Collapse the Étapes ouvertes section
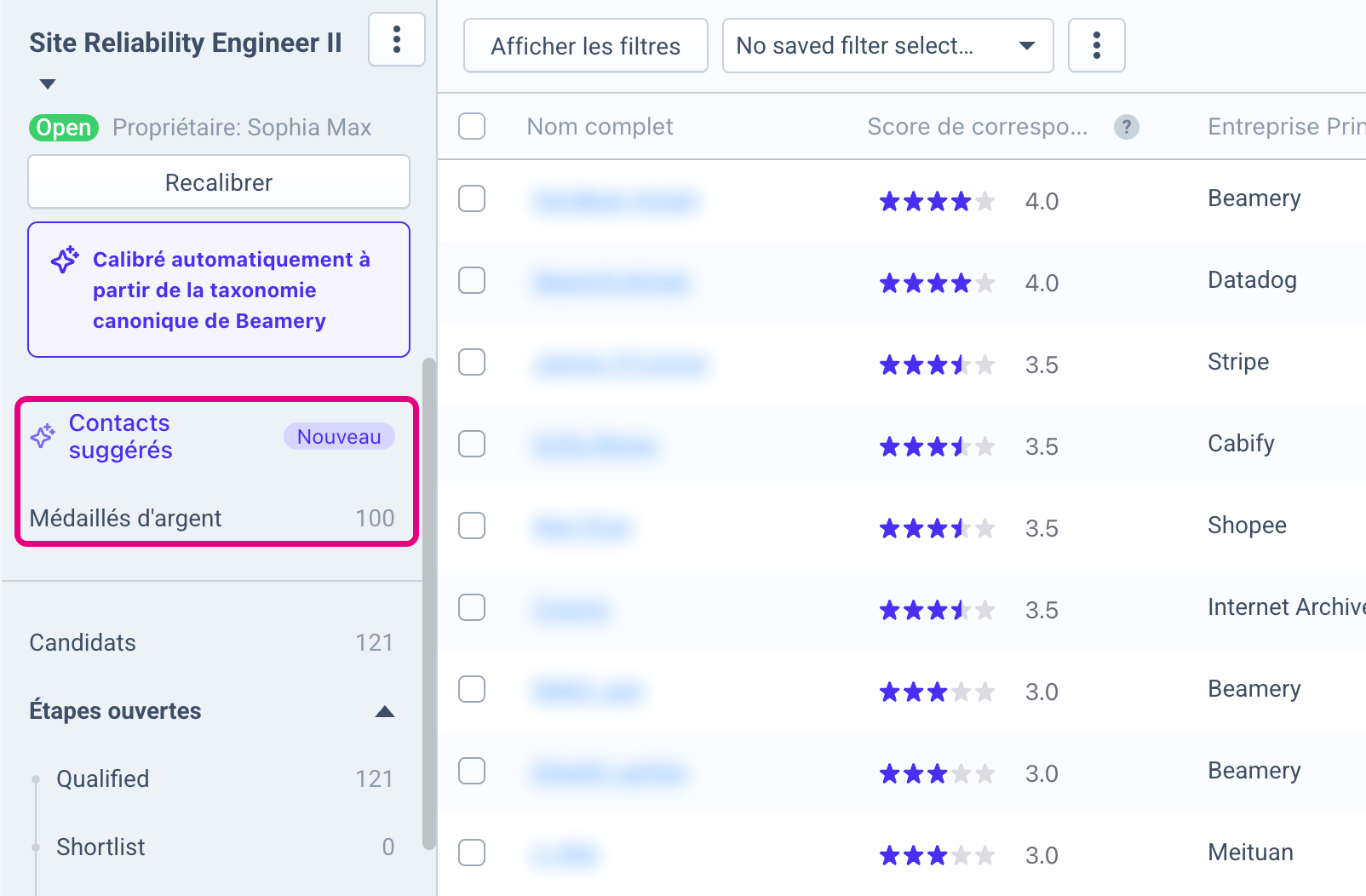The width and height of the screenshot is (1366, 896). click(x=384, y=712)
